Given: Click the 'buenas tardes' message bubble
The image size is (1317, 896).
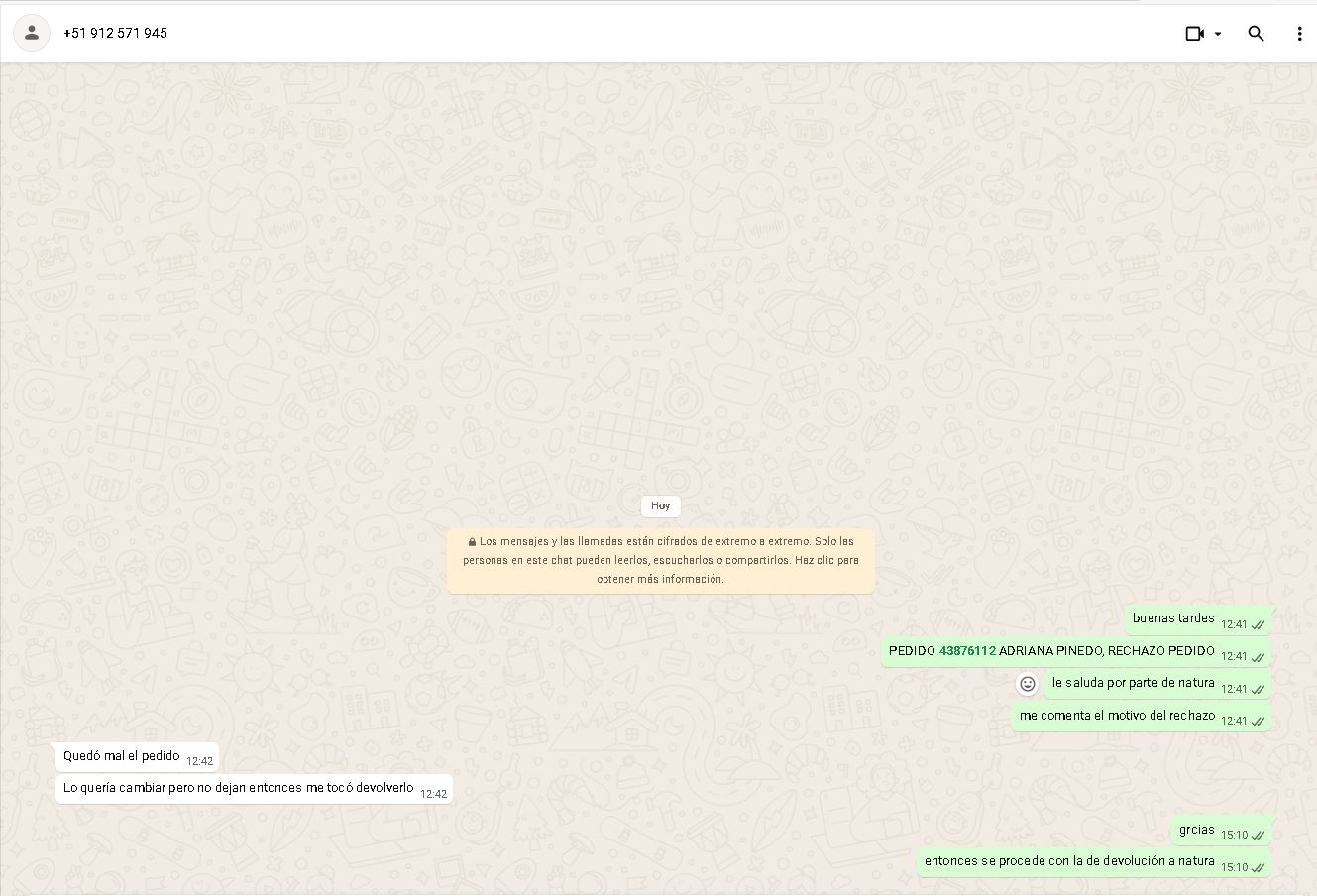Looking at the screenshot, I should pyautogui.click(x=1173, y=618).
